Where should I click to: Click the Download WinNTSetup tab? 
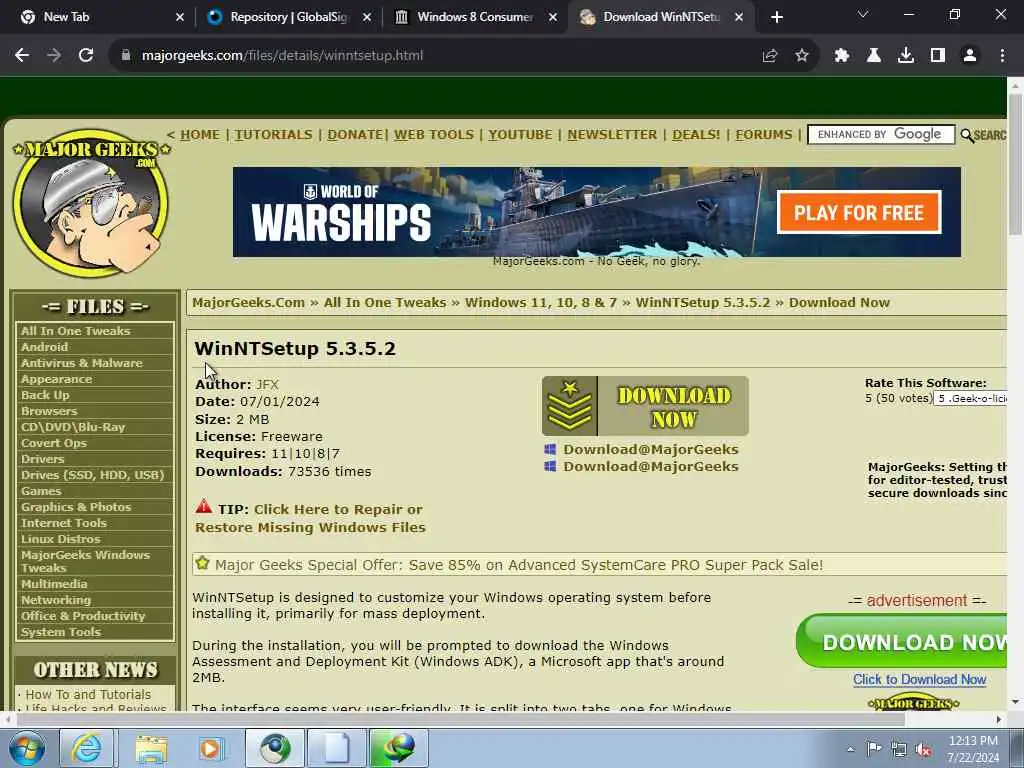[660, 18]
